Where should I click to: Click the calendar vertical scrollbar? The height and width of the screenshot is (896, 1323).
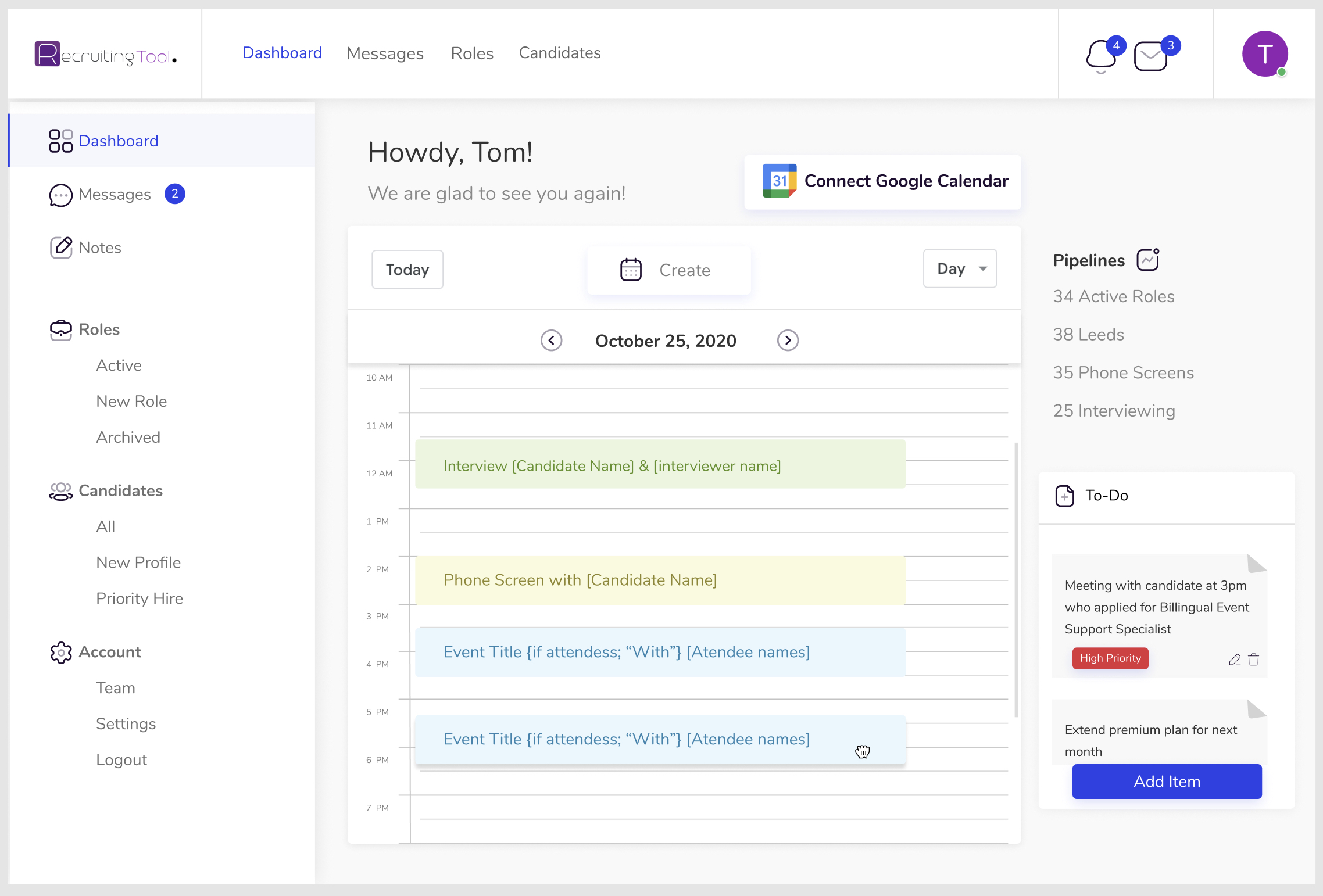click(1016, 581)
